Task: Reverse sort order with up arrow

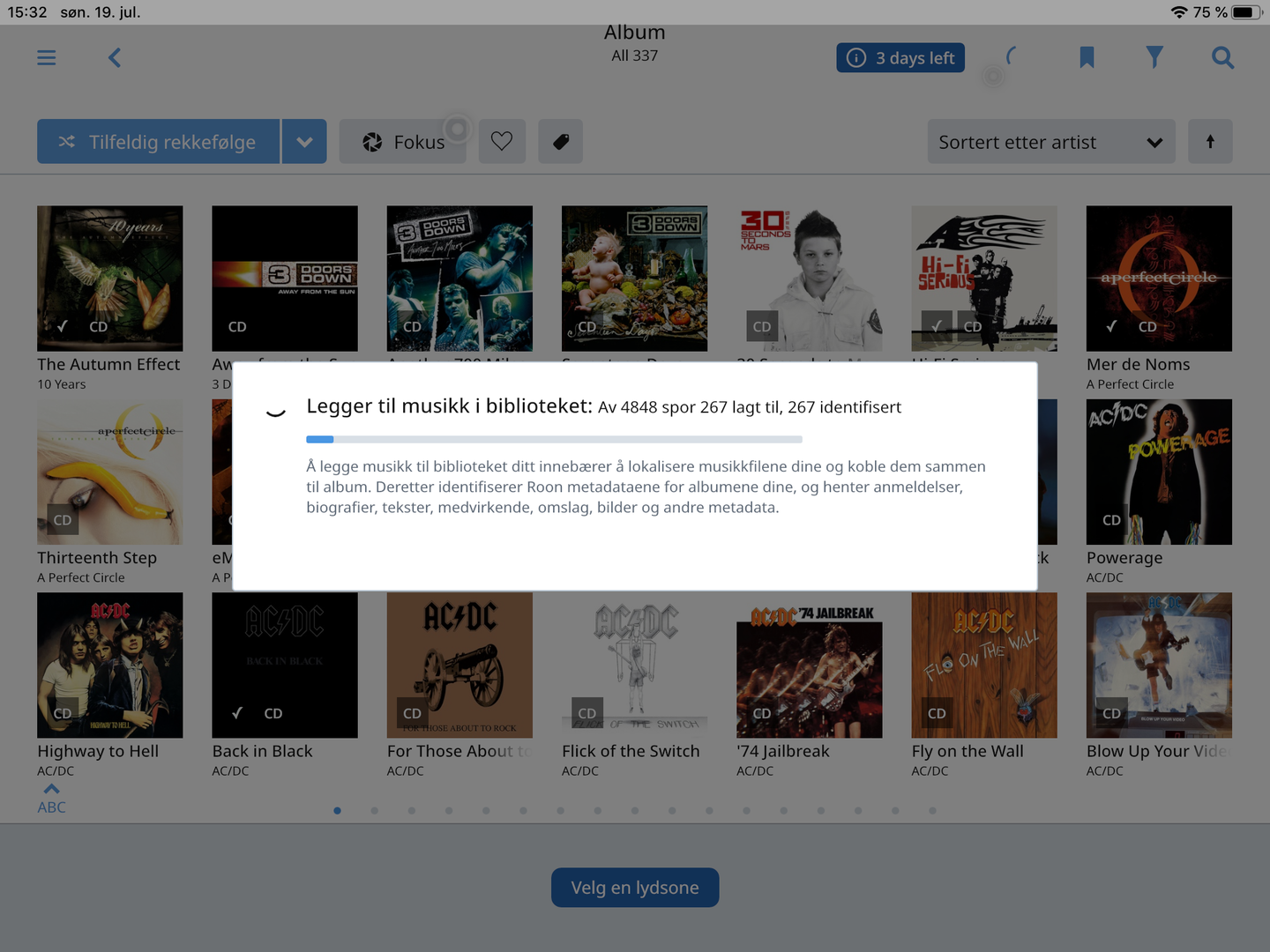Action: 1210,141
